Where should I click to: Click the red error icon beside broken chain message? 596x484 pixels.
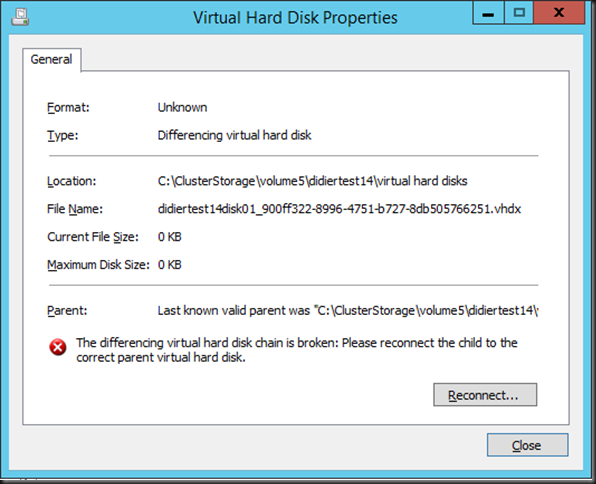(58, 347)
